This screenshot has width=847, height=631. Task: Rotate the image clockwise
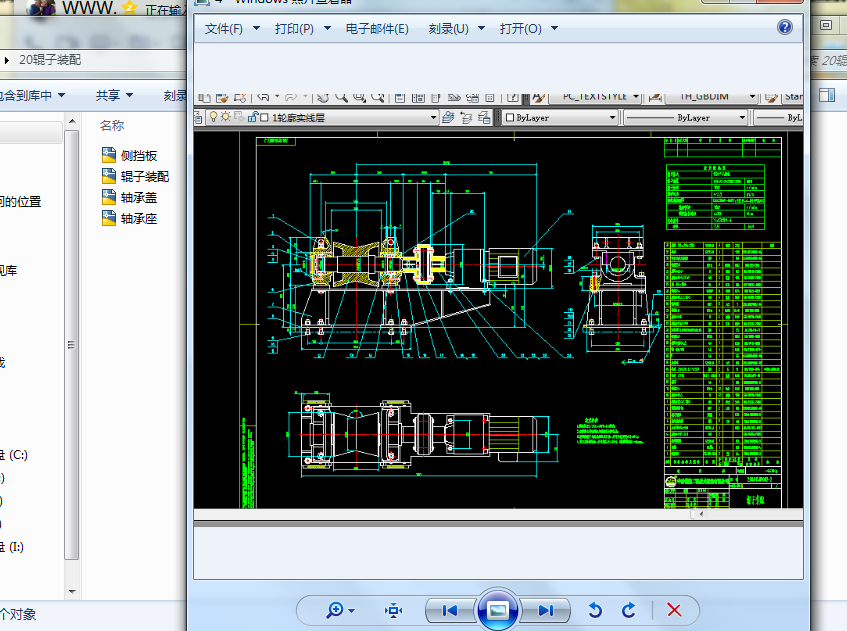tap(629, 610)
